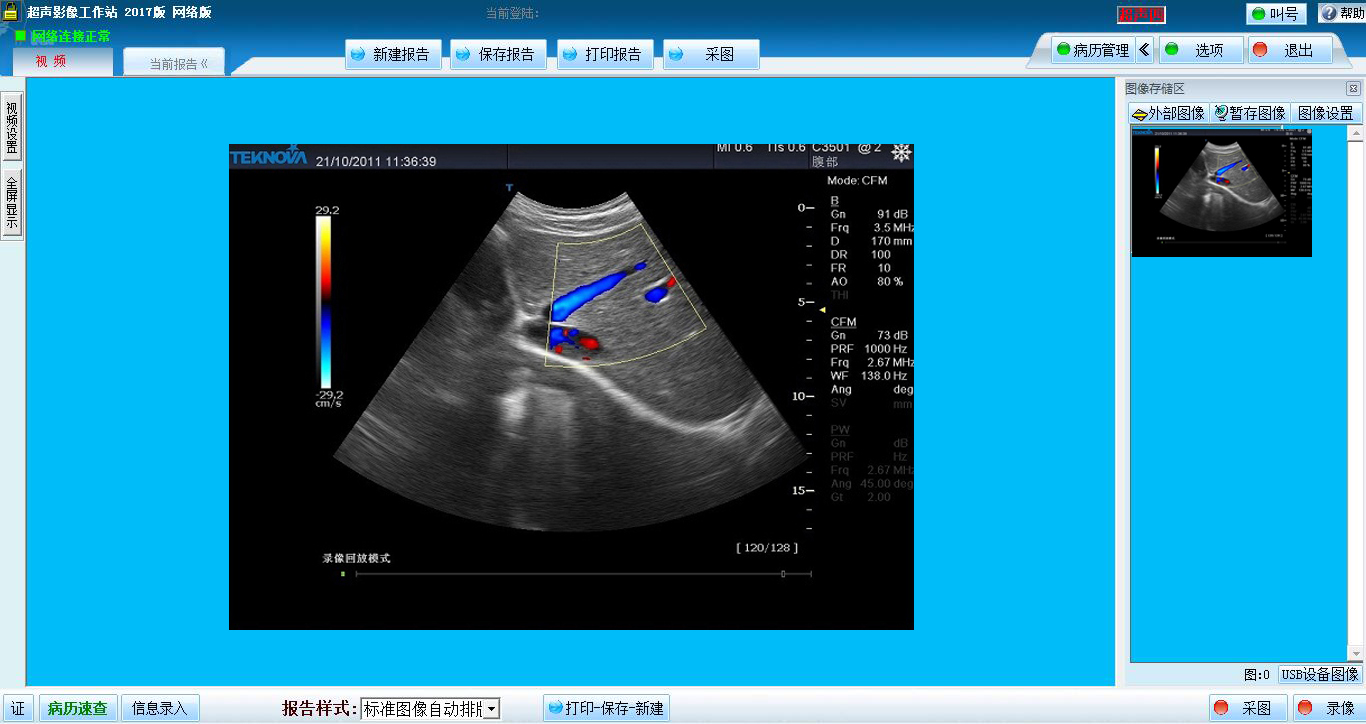Click the red 超声四 room label
This screenshot has width=1366, height=724.
pyautogui.click(x=1141, y=14)
